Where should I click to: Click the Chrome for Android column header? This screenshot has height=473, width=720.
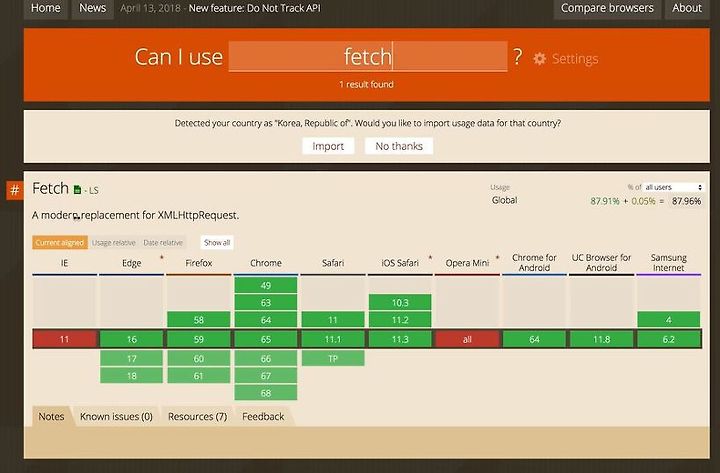534,263
